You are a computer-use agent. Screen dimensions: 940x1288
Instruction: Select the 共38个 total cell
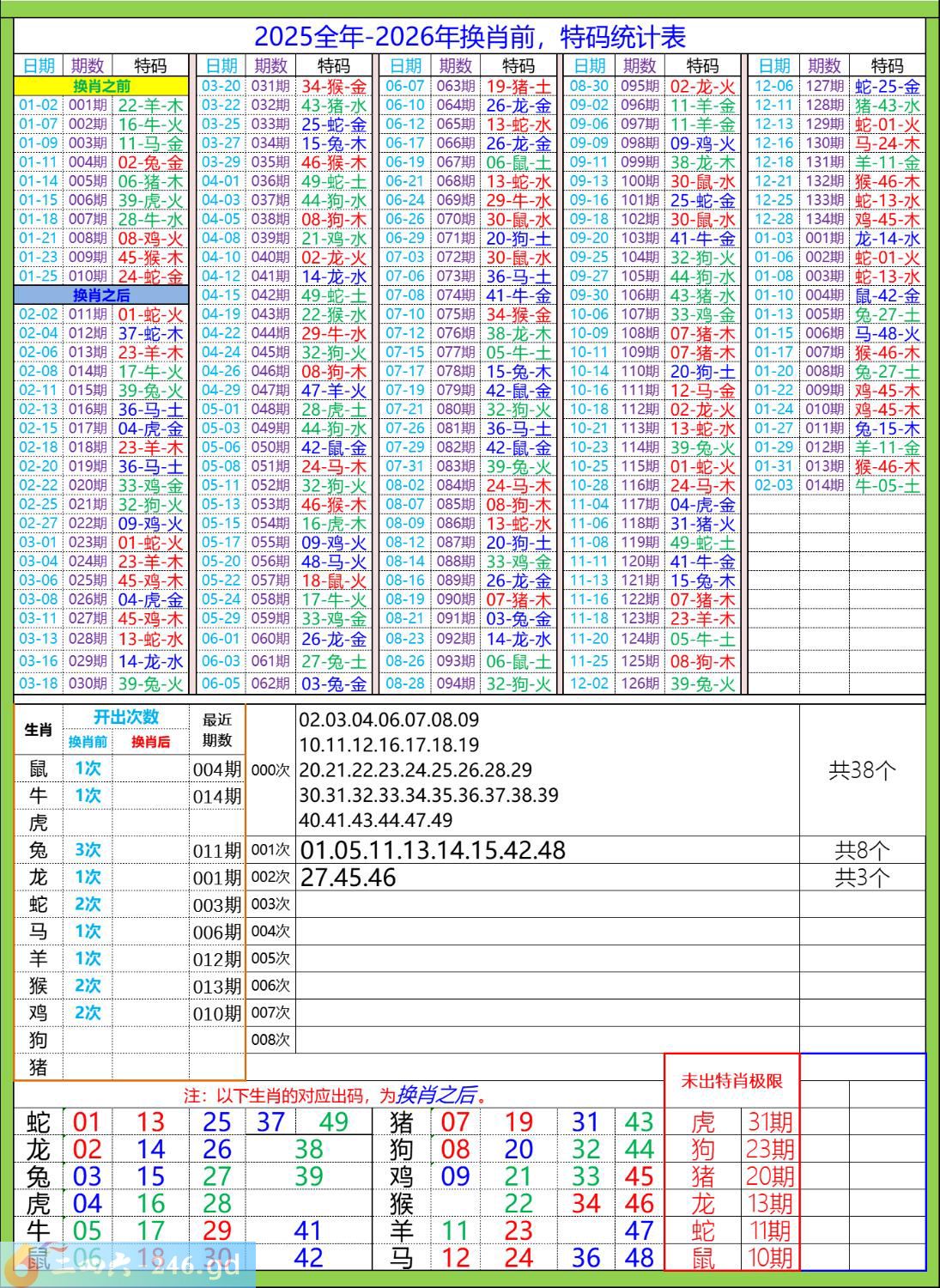tap(862, 770)
